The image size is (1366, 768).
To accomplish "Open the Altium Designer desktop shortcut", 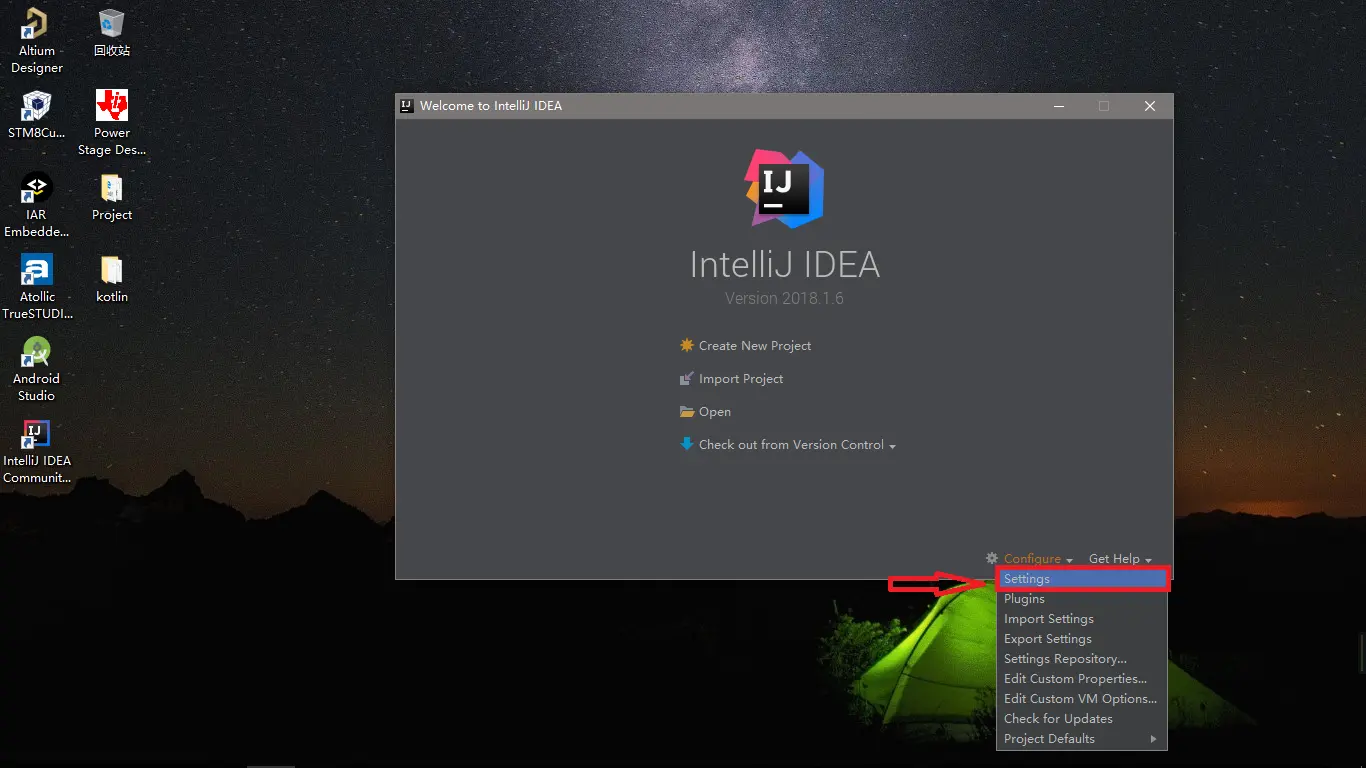I will pyautogui.click(x=37, y=41).
